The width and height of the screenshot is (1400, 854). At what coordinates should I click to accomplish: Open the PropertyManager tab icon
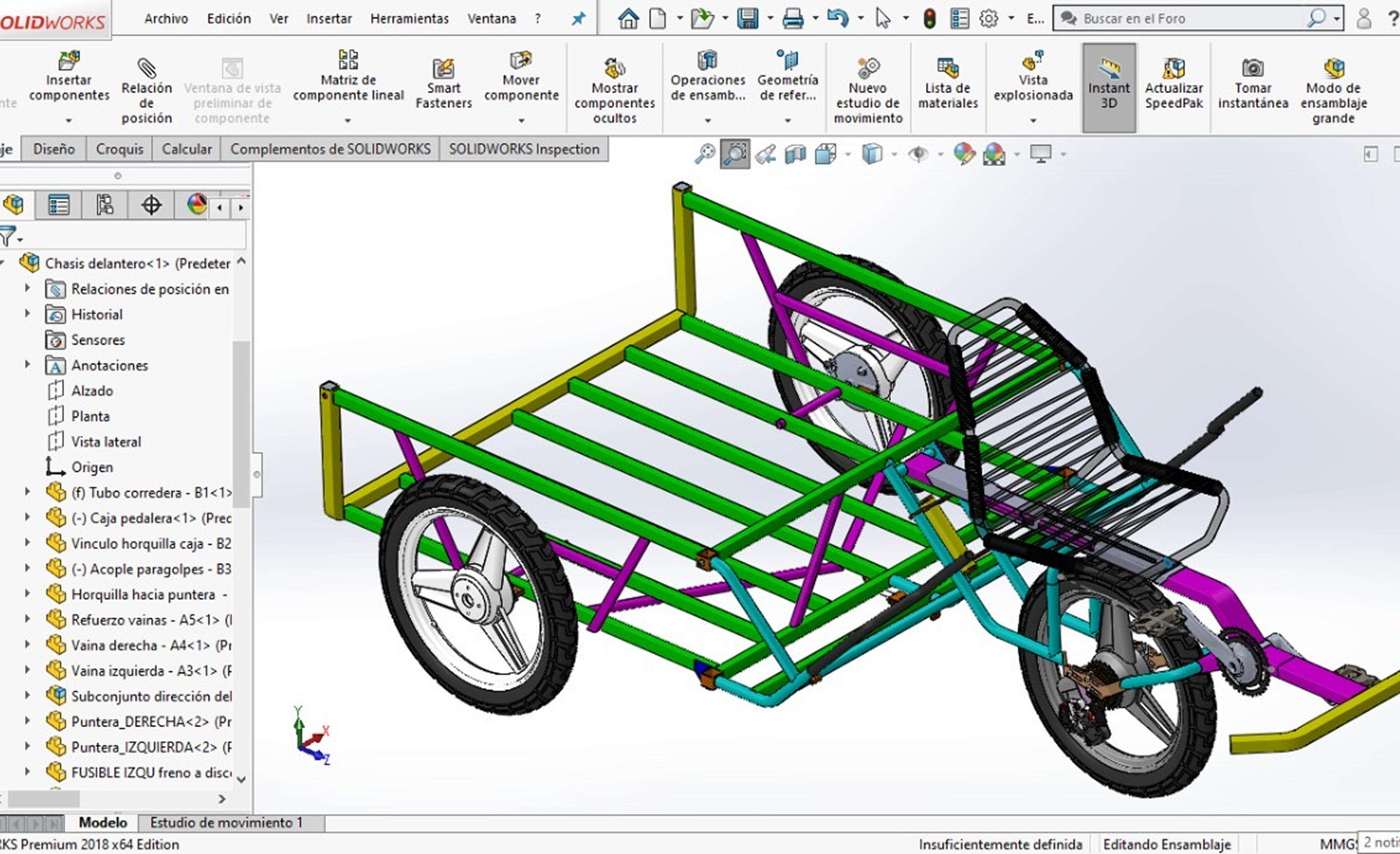click(x=58, y=205)
